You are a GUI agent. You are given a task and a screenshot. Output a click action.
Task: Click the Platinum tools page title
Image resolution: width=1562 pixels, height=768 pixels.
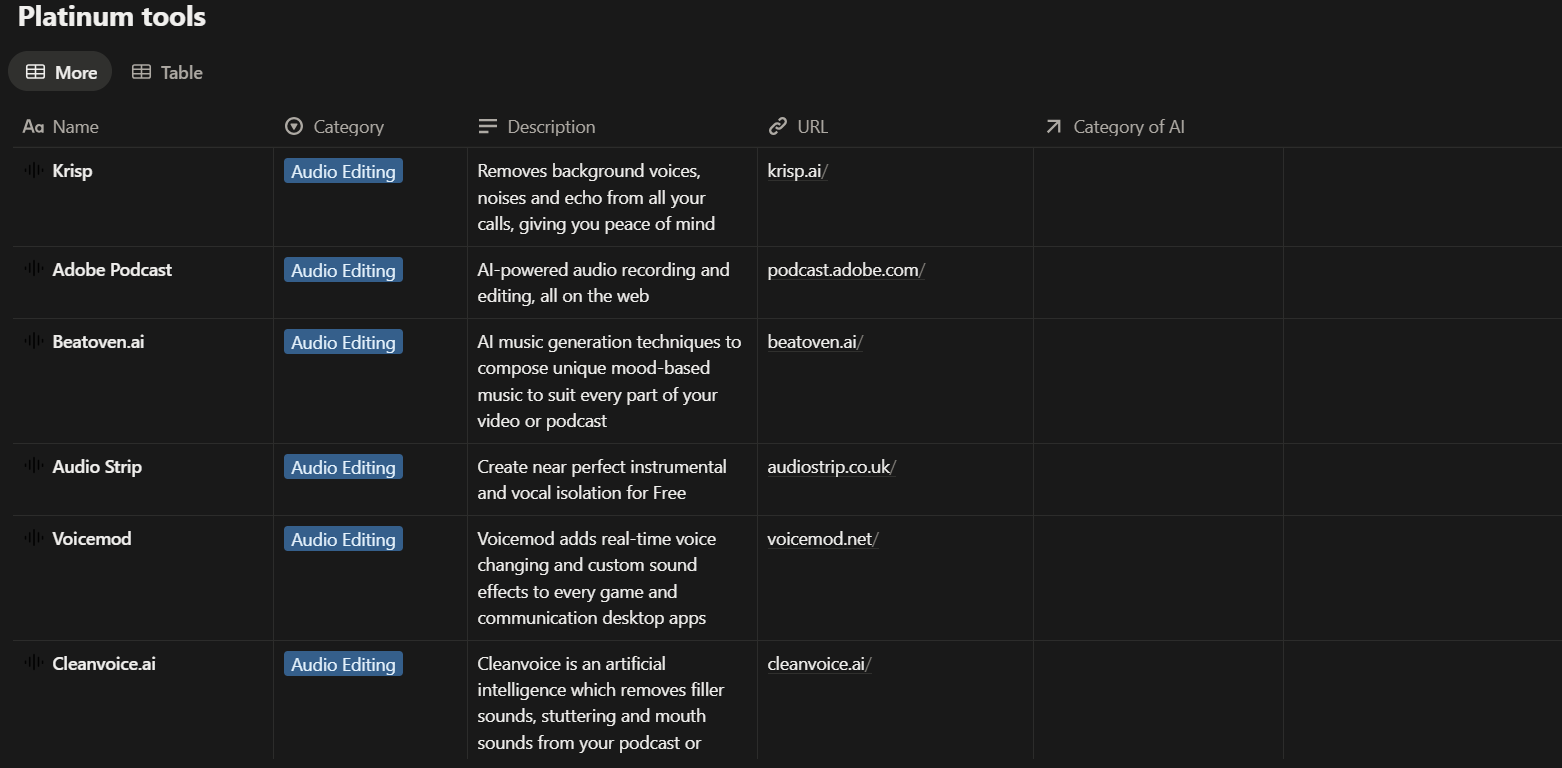[x=110, y=16]
